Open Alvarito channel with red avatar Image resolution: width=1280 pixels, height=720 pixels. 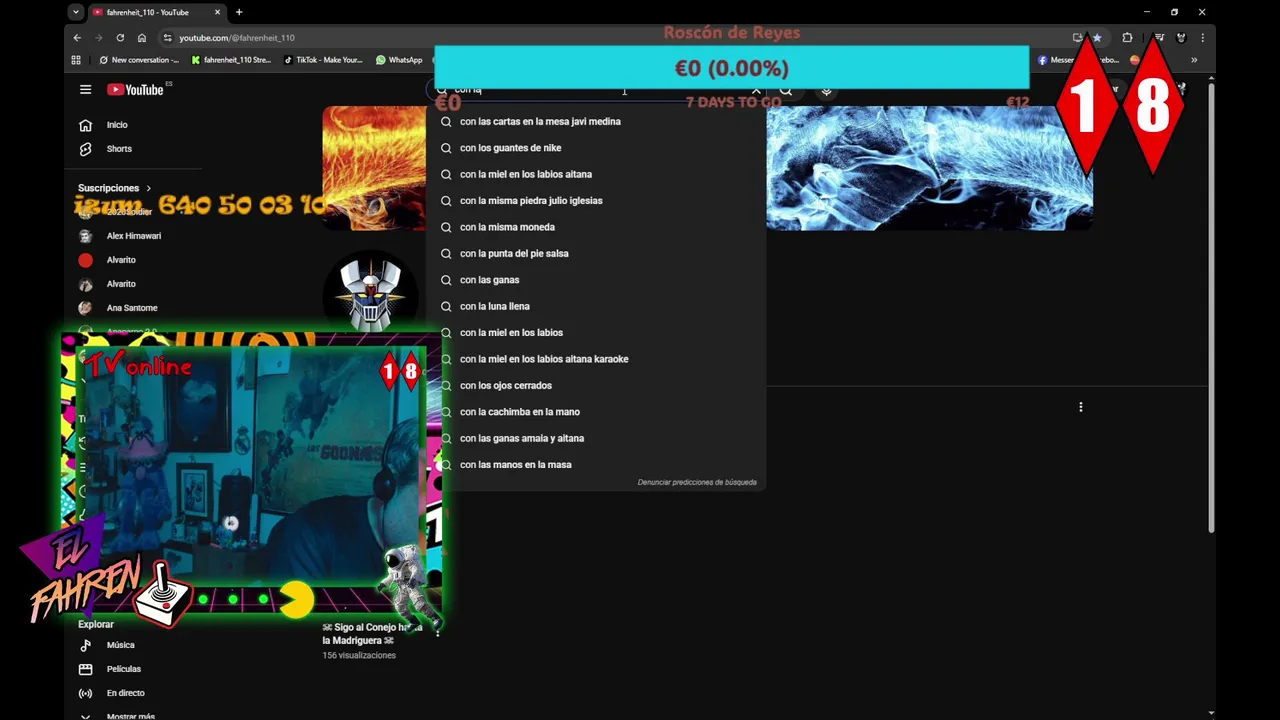tap(121, 260)
